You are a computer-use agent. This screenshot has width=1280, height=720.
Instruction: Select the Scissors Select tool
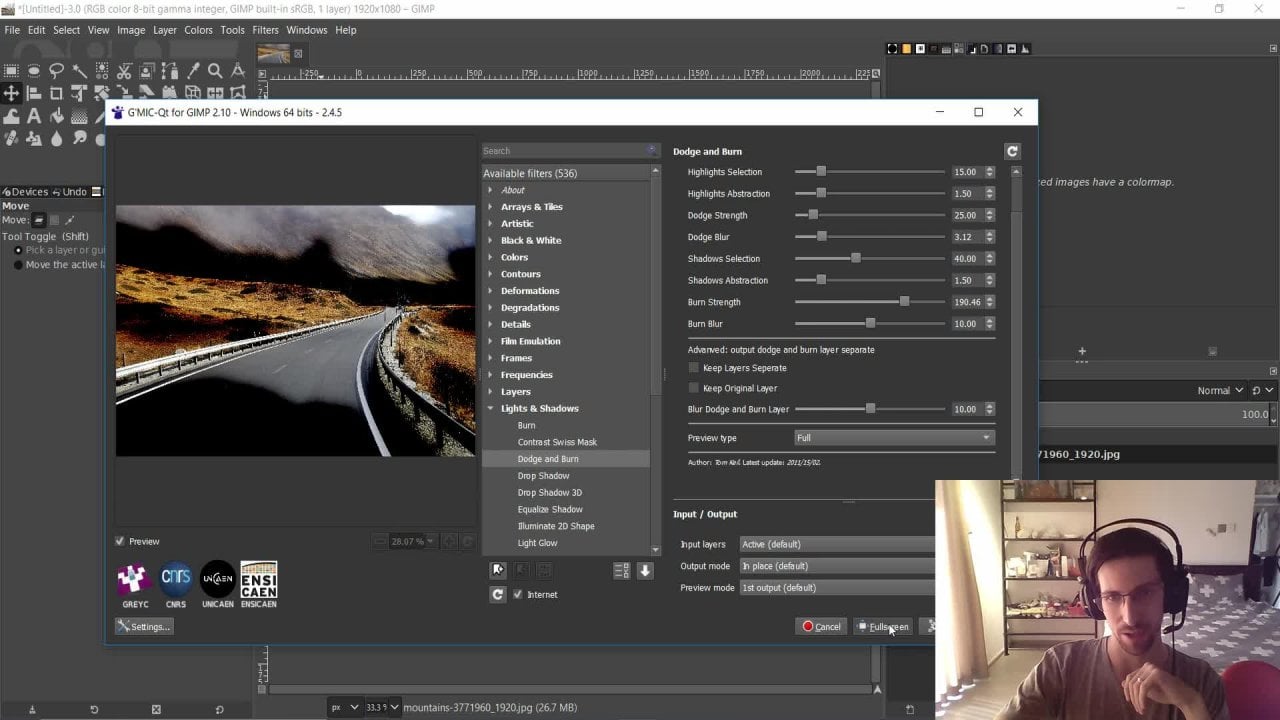pyautogui.click(x=124, y=71)
